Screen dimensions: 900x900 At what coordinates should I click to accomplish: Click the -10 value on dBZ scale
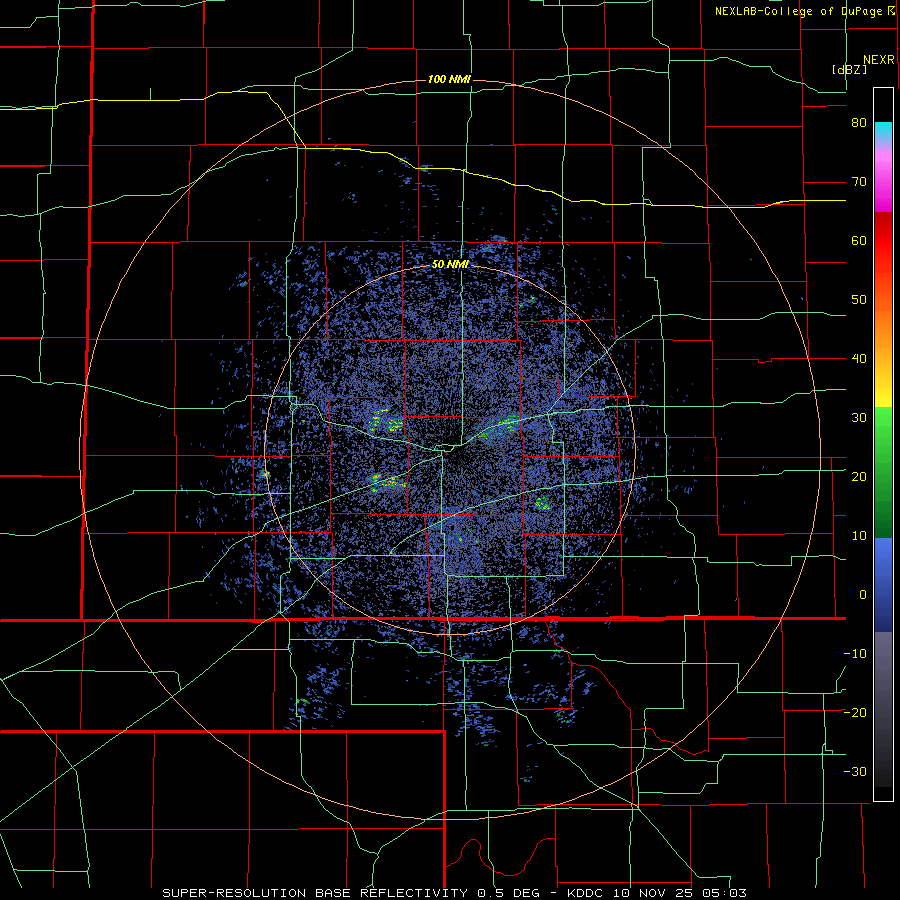click(855, 654)
